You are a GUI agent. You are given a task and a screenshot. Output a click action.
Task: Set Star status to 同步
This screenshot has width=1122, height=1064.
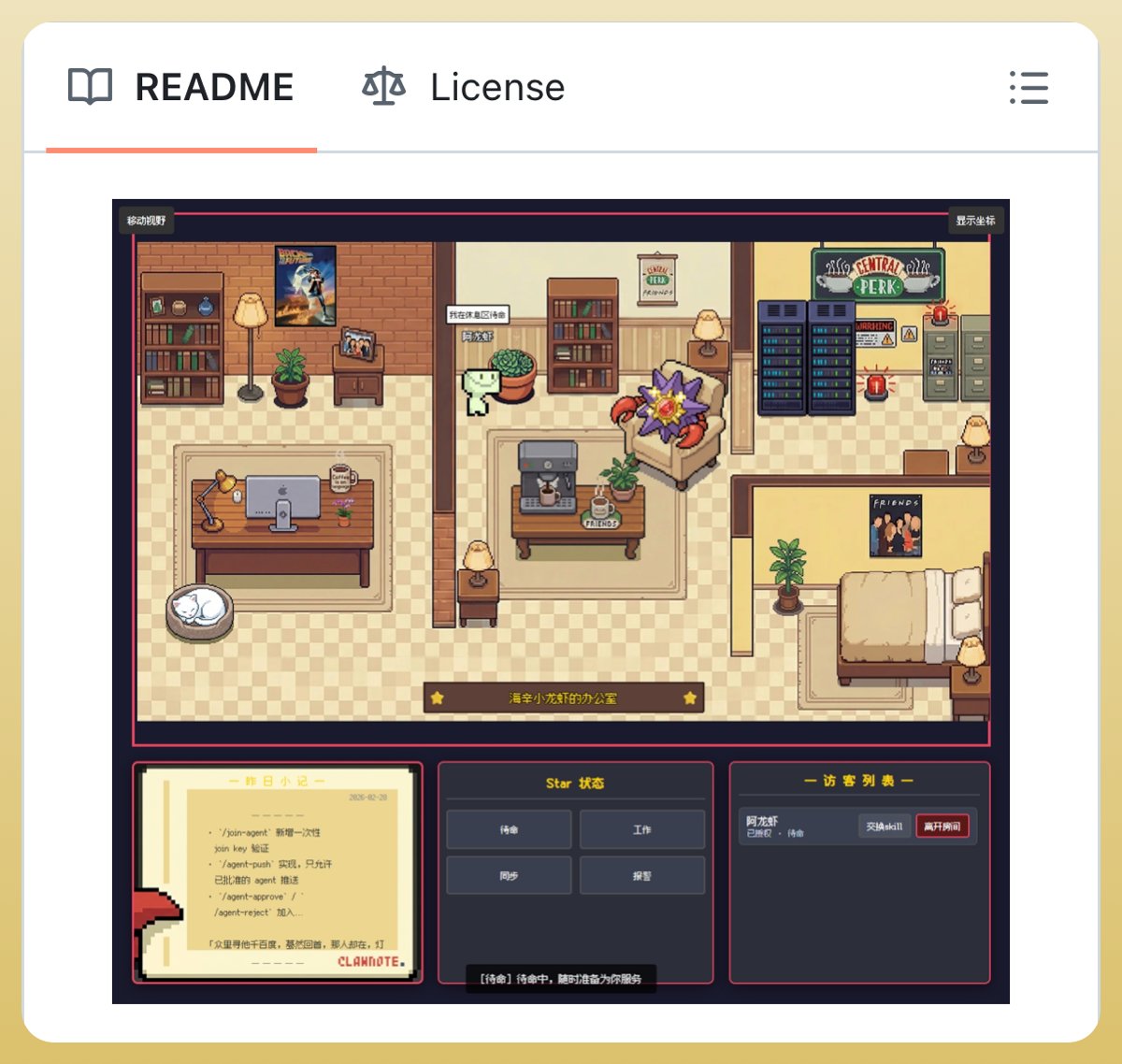tap(509, 876)
